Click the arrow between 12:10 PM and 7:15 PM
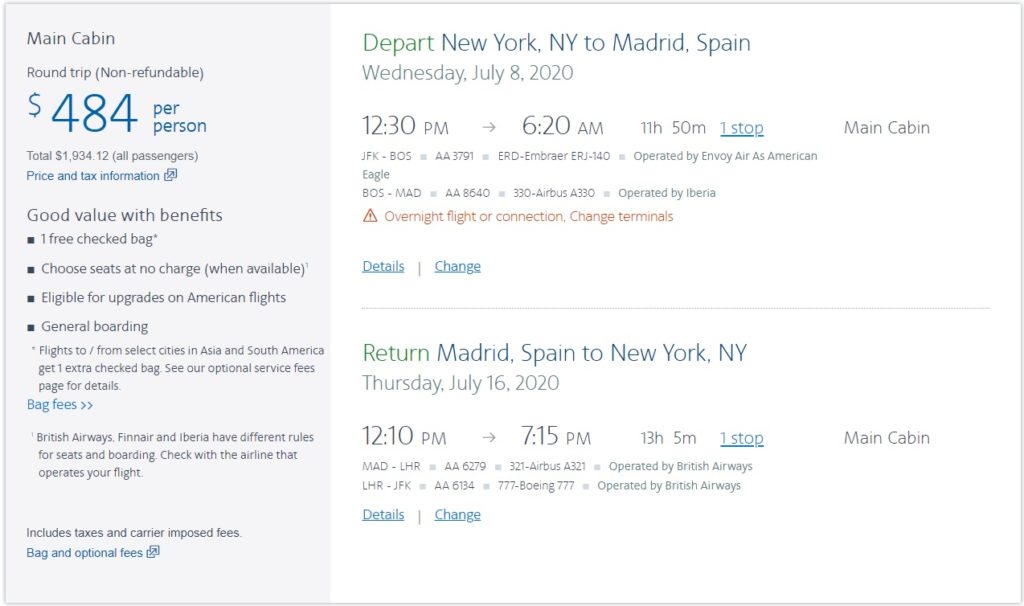The image size is (1024, 606). pyautogui.click(x=488, y=438)
